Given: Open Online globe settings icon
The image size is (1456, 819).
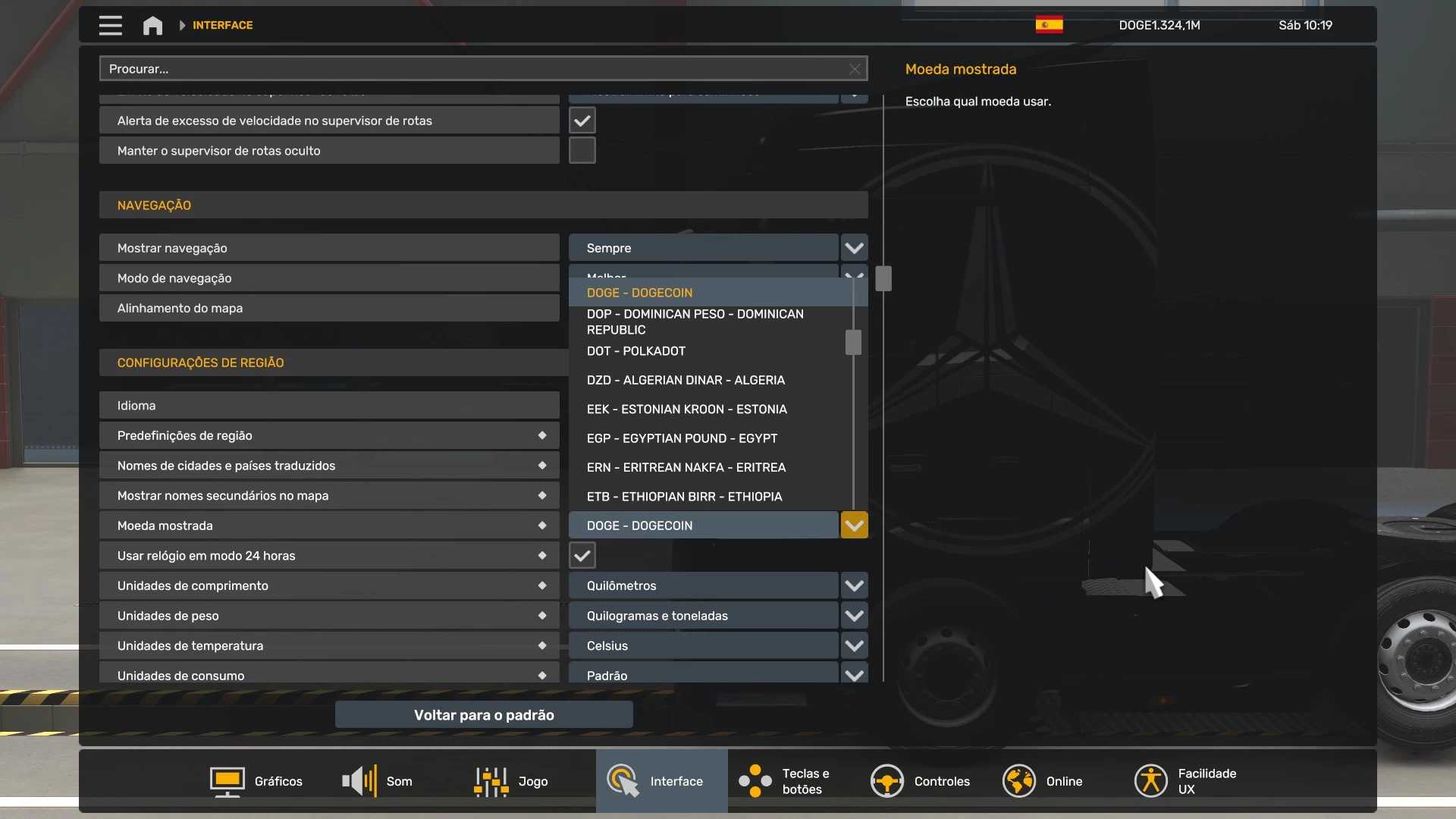Looking at the screenshot, I should pos(1018,781).
